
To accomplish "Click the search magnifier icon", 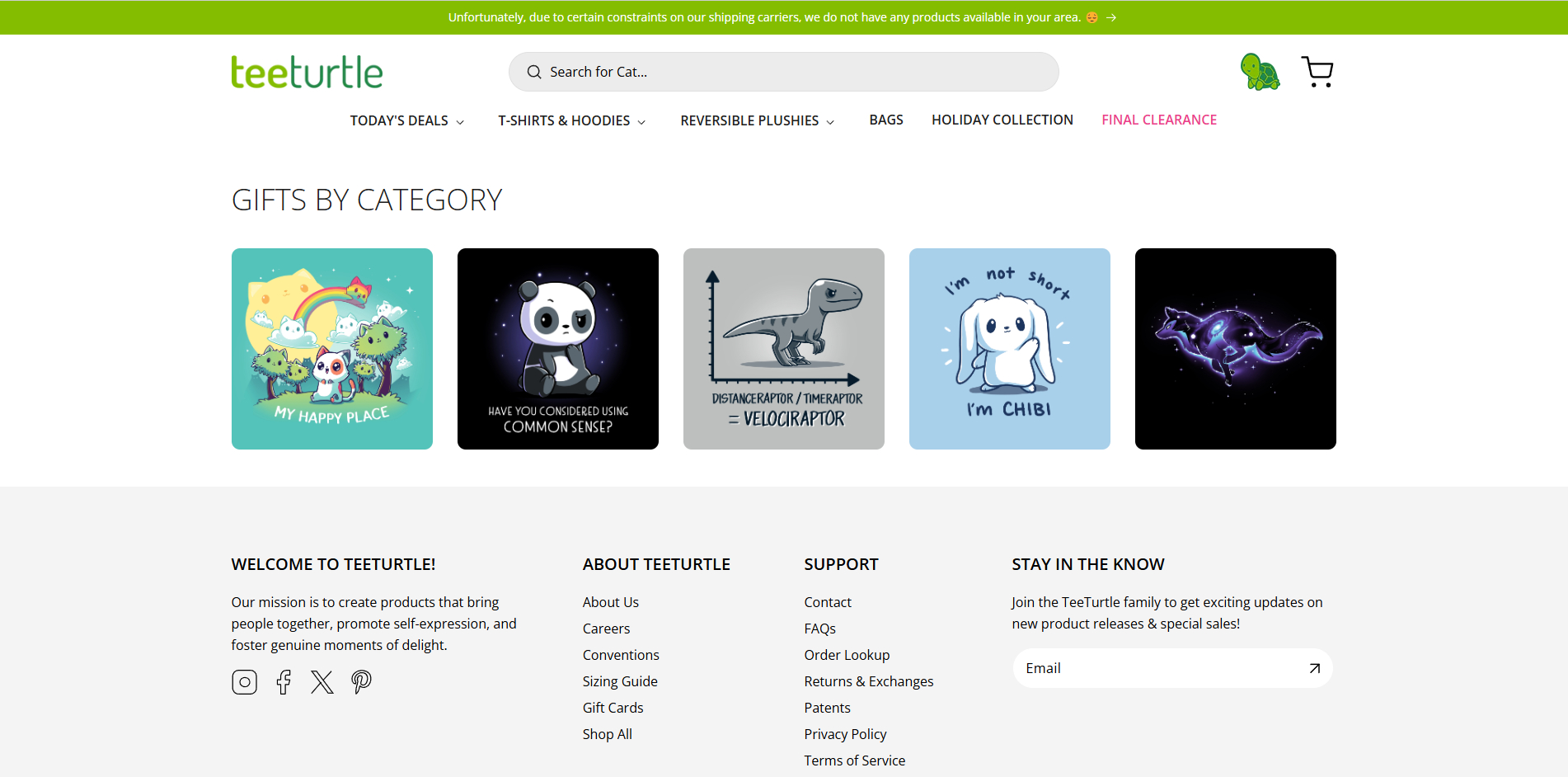I will [533, 72].
